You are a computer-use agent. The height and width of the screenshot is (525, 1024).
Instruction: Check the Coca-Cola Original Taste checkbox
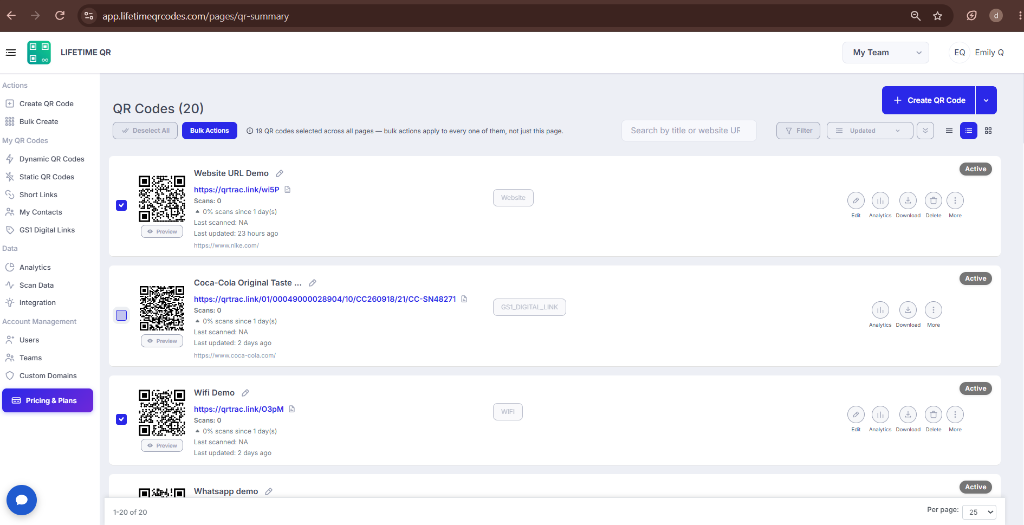pyautogui.click(x=121, y=315)
